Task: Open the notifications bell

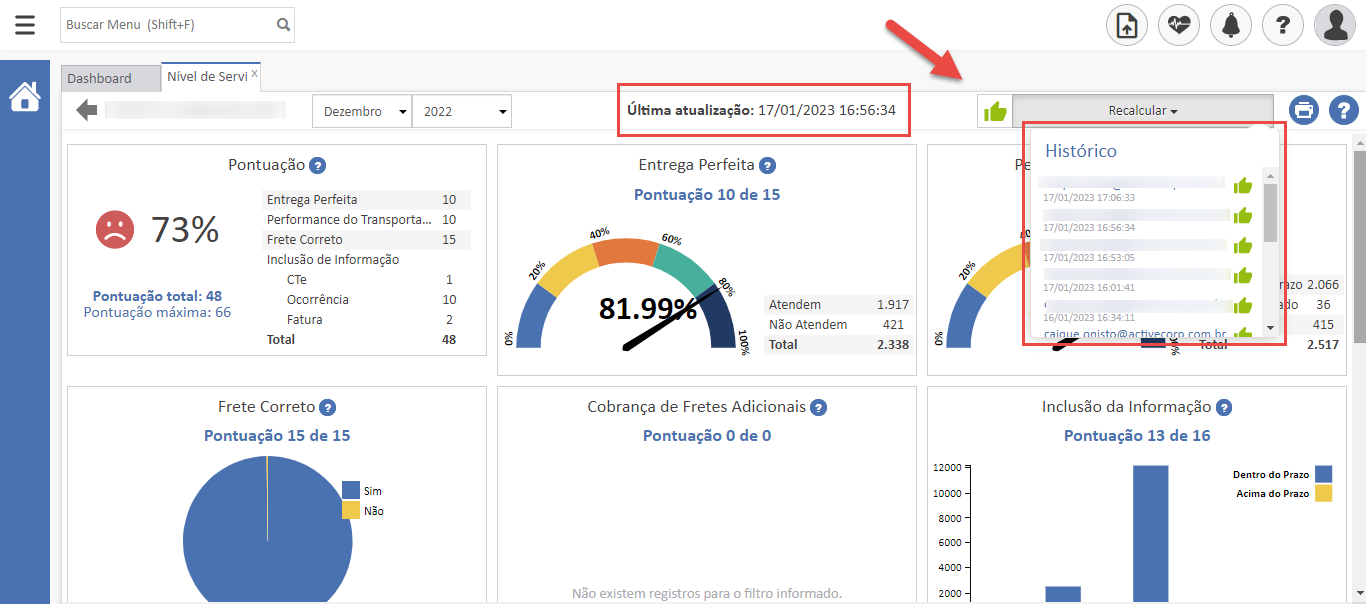Action: pos(1231,25)
